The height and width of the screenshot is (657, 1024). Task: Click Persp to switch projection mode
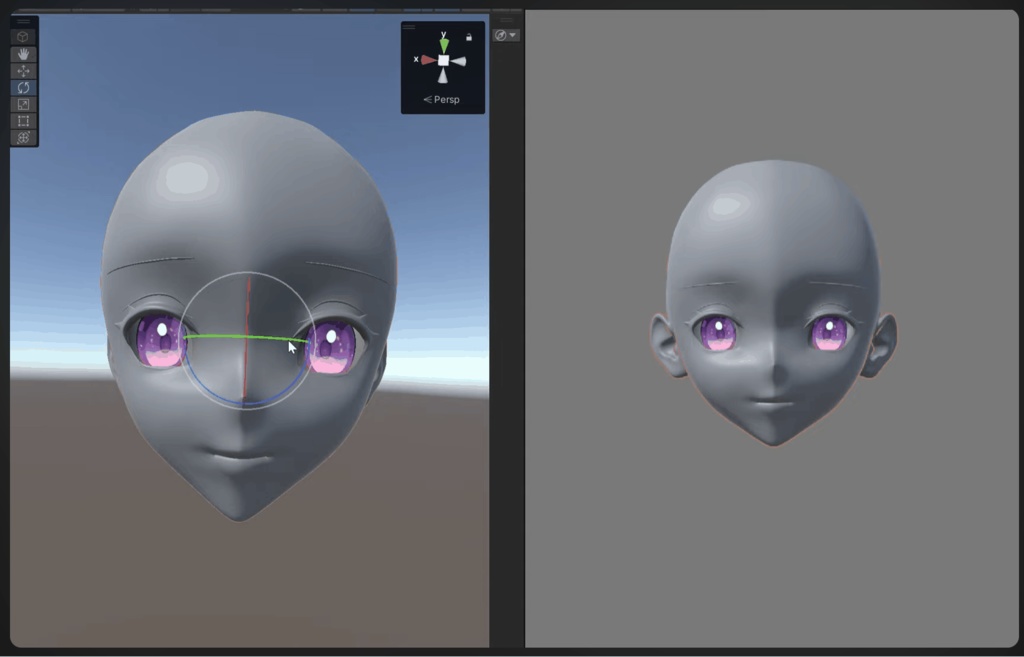[x=443, y=99]
